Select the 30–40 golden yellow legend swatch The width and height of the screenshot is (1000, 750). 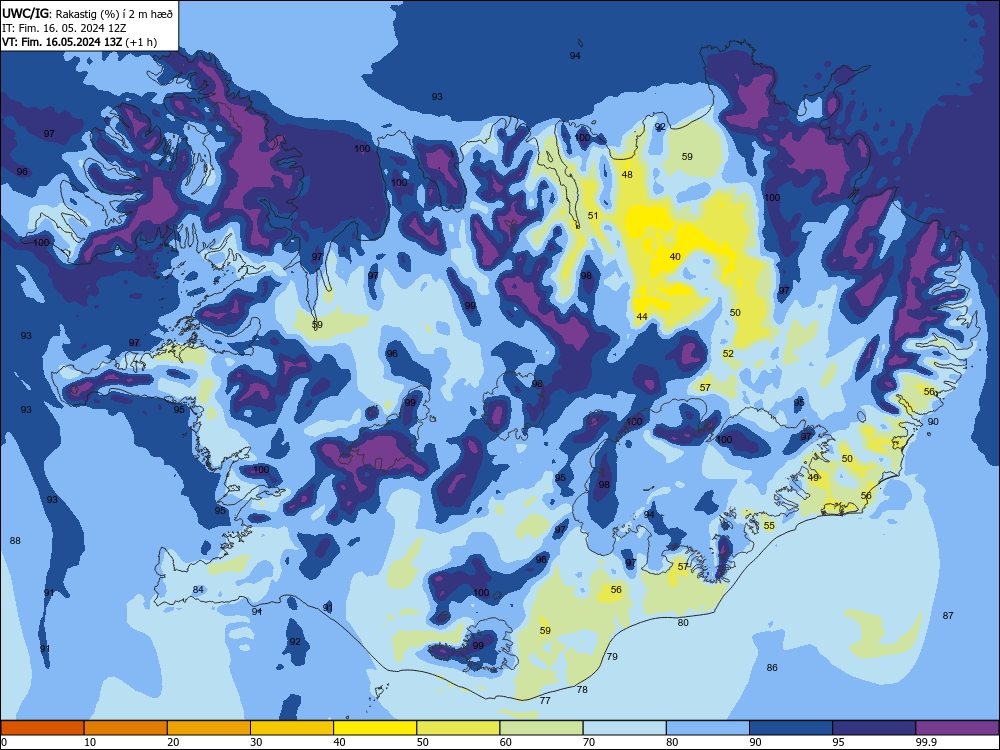292,728
